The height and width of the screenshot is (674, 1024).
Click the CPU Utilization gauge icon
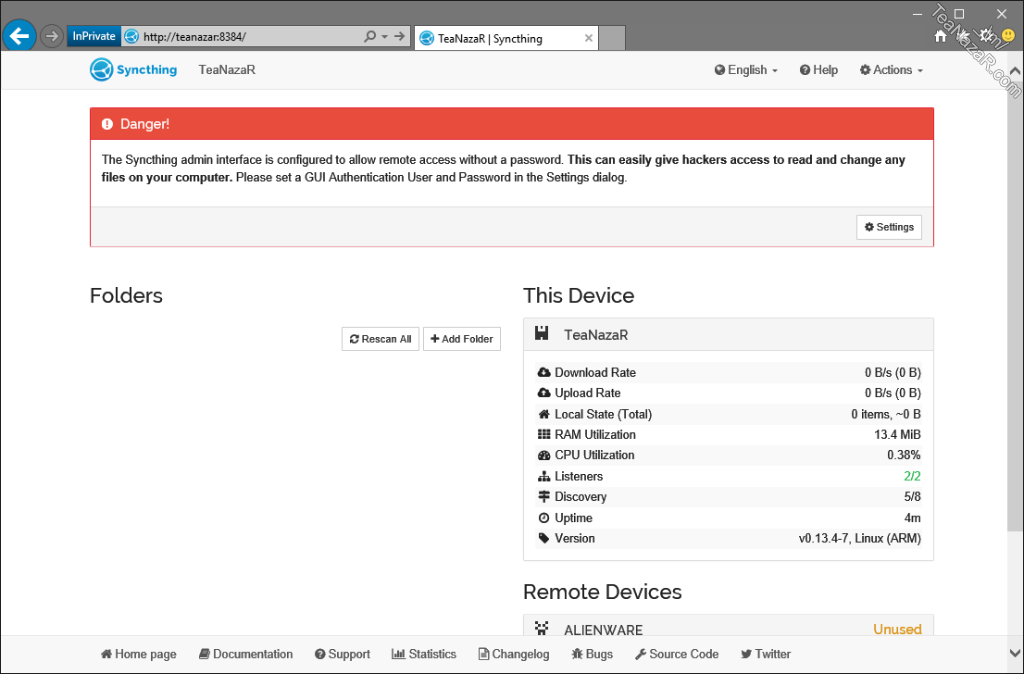[543, 455]
